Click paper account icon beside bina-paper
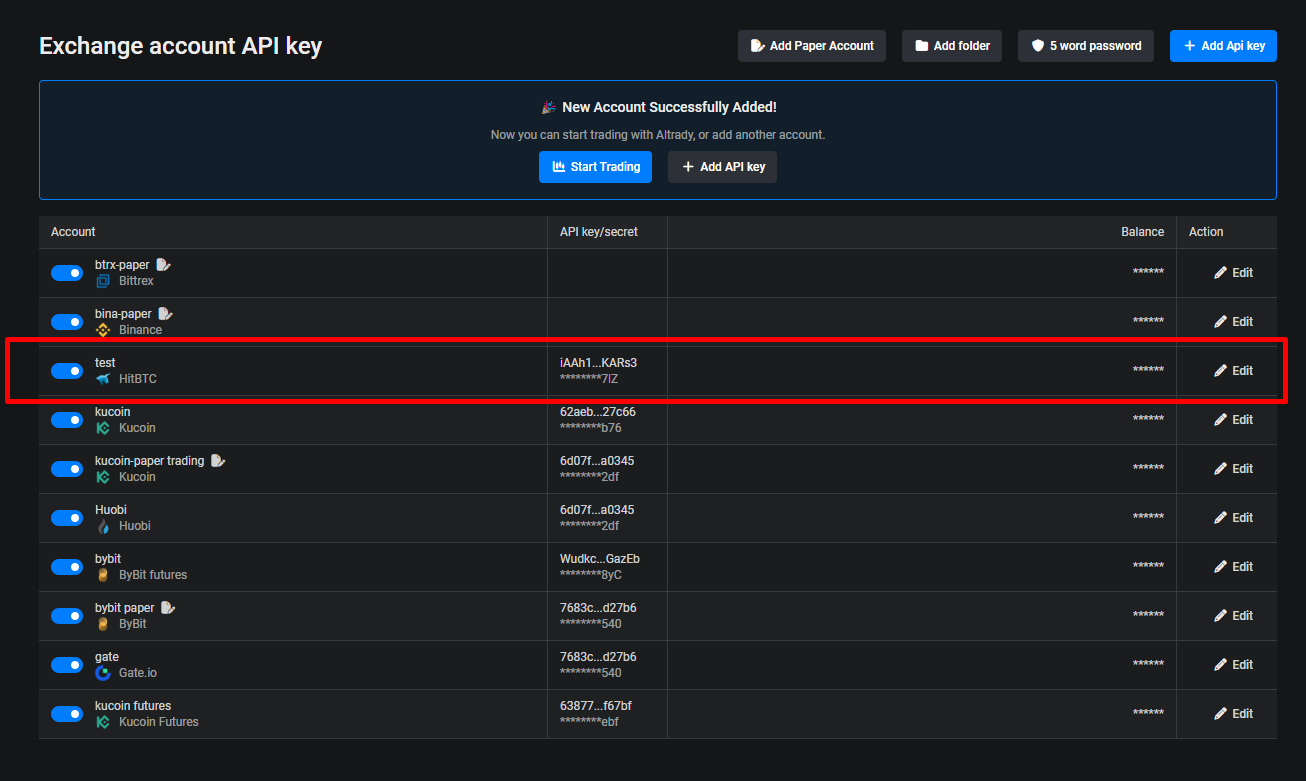 165,314
